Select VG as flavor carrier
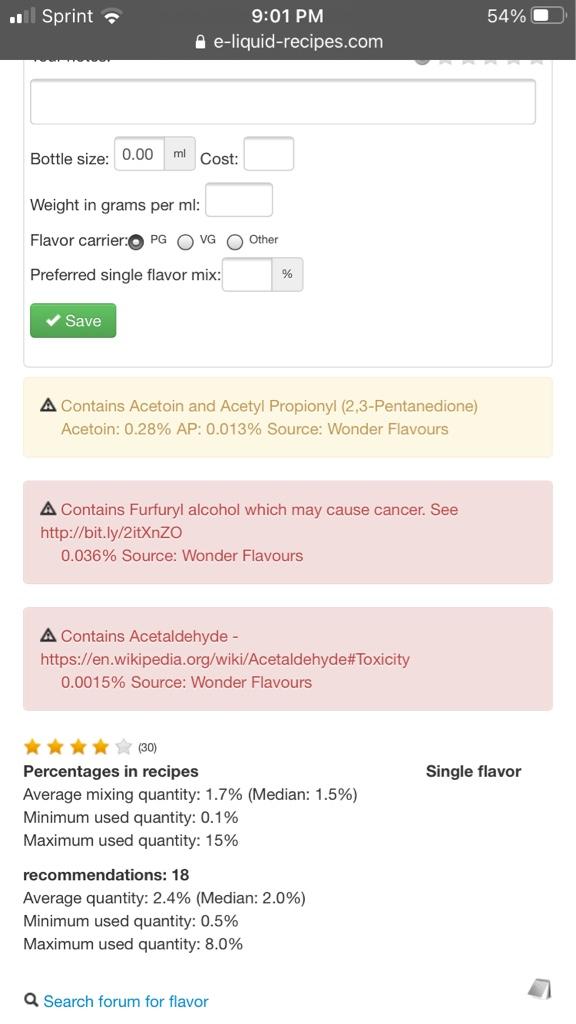576x1024 pixels. [x=185, y=242]
